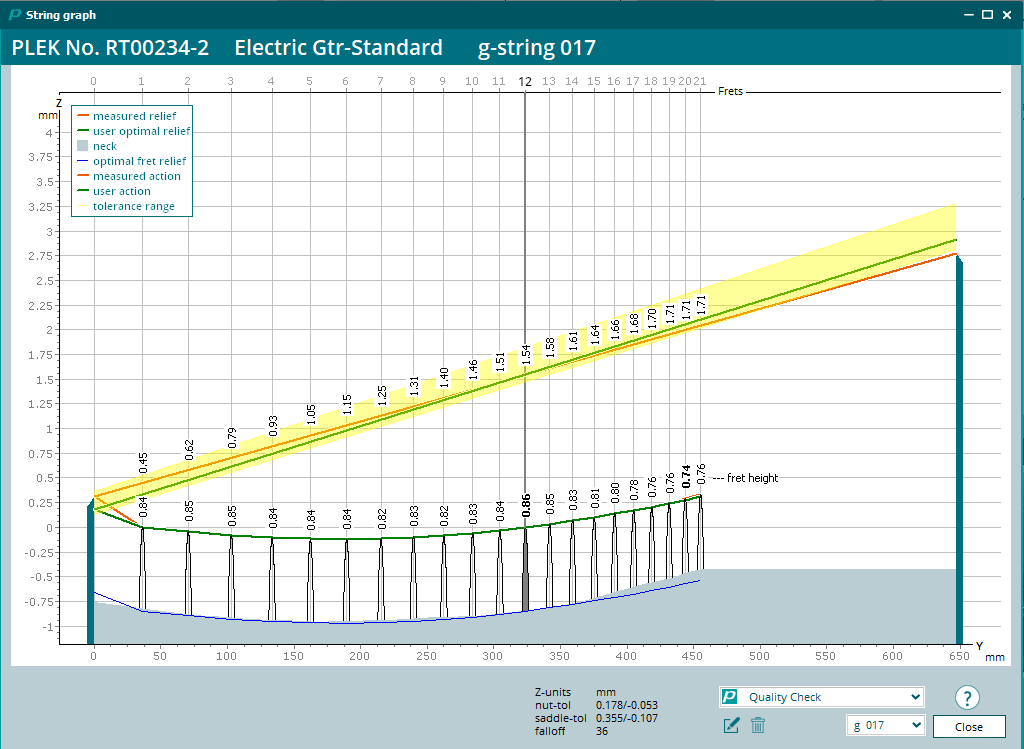Click the trash delete icon
This screenshot has width=1024, height=749.
(x=758, y=725)
